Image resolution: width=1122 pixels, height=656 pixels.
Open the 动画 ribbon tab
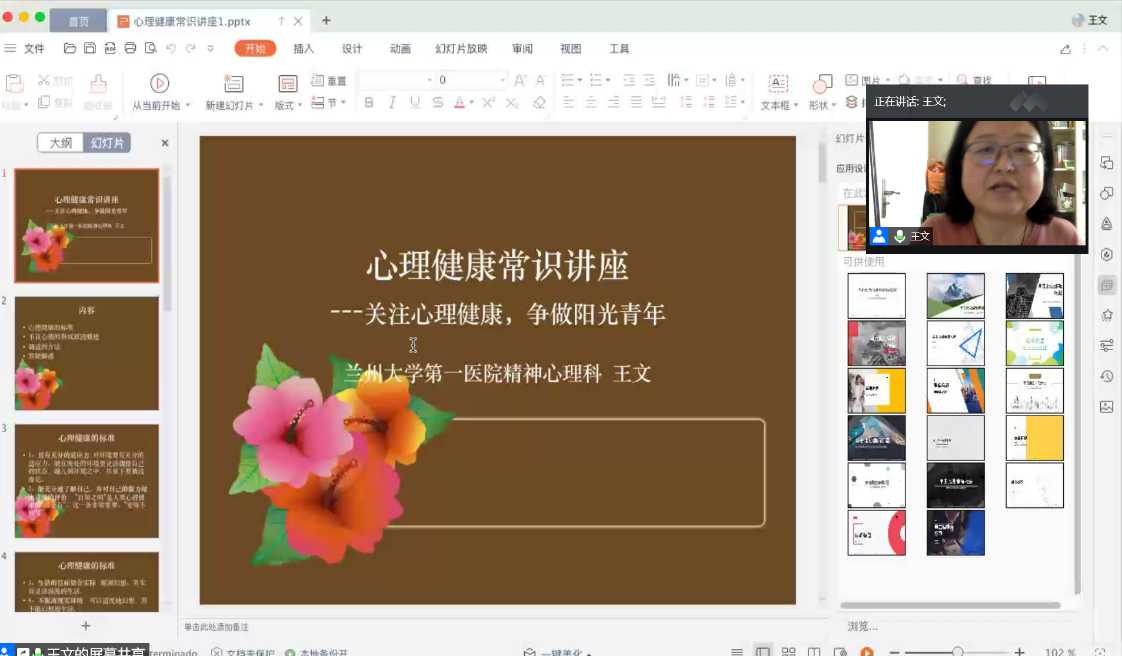coord(400,48)
